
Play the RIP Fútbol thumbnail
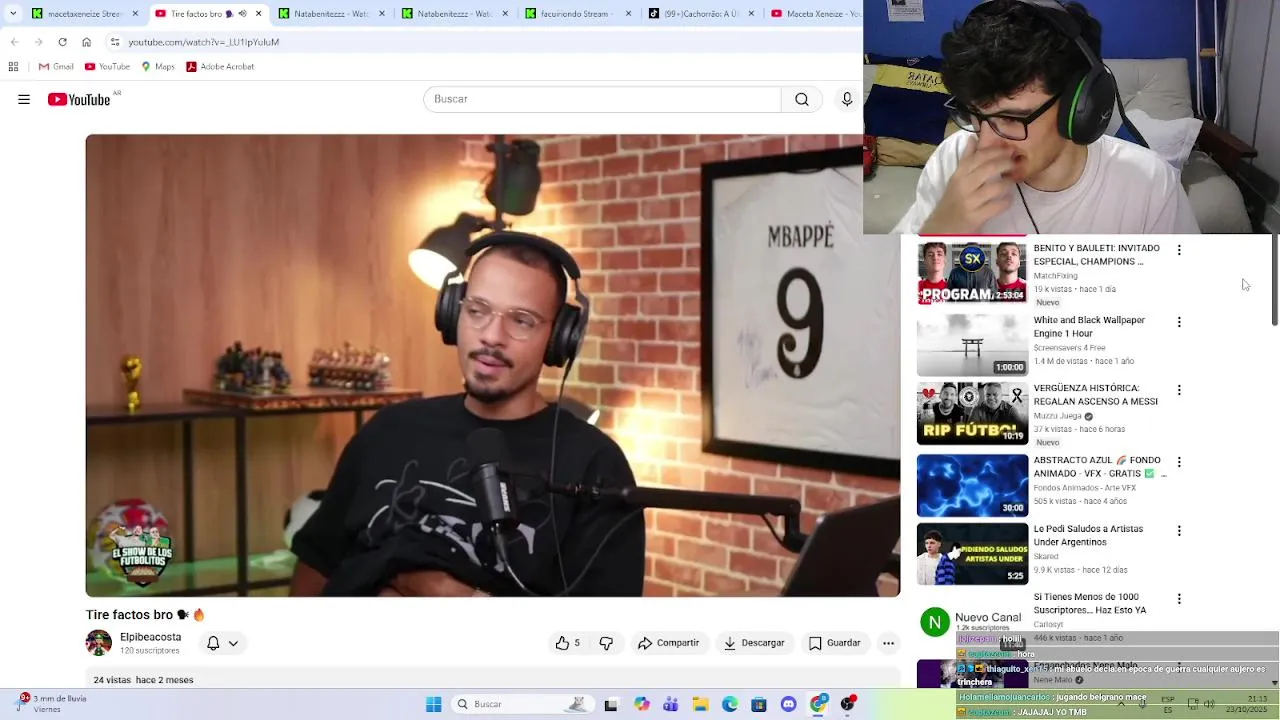(972, 414)
